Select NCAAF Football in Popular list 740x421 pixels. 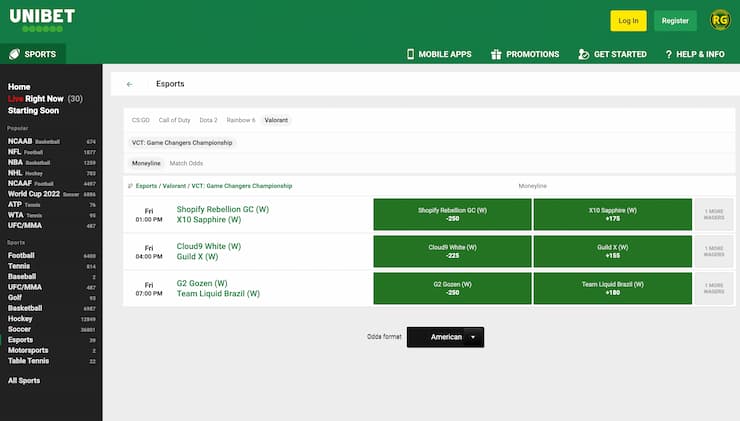pos(51,183)
